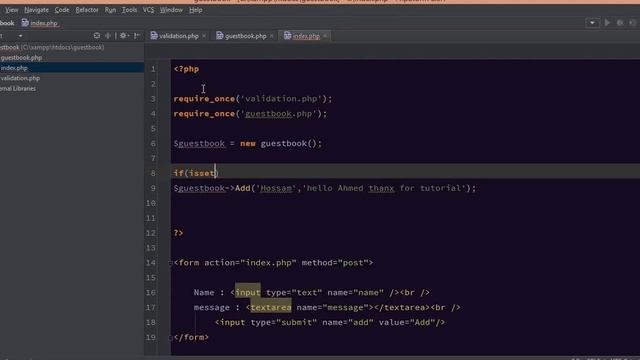Place the cursor on the 'if(isset' line
Image resolution: width=640 pixels, height=360 pixels.
click(196, 173)
